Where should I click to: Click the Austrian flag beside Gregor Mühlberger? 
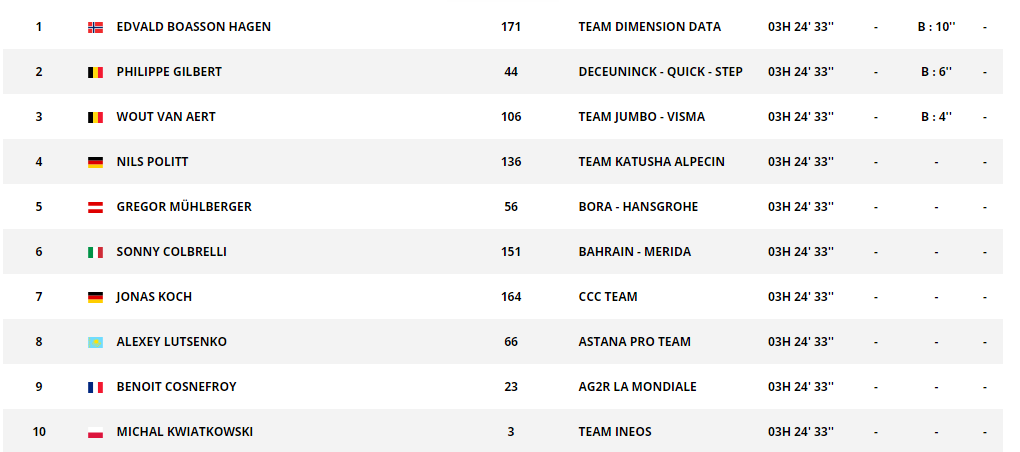(x=96, y=207)
